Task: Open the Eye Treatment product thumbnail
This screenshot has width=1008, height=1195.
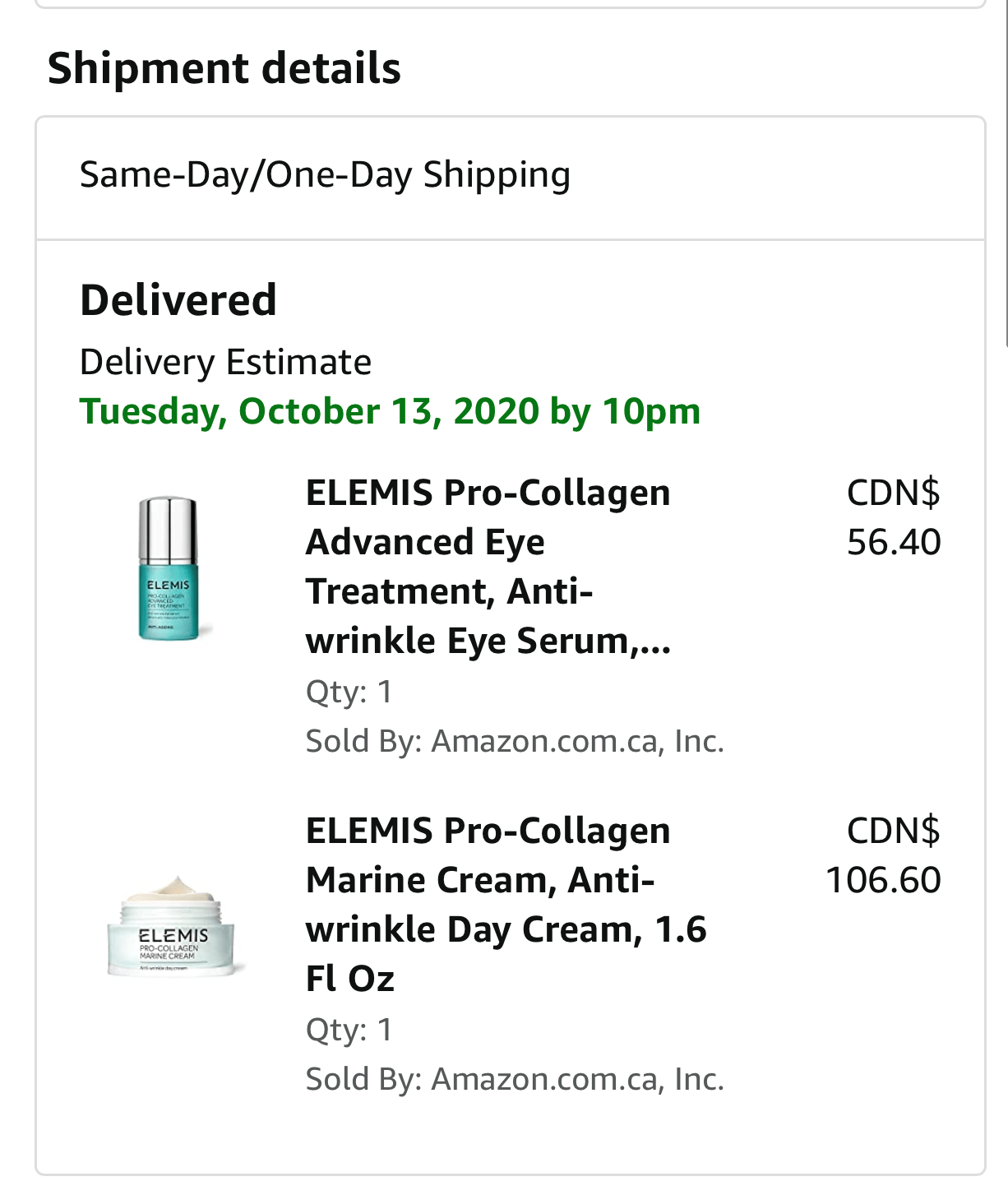Action: [168, 567]
